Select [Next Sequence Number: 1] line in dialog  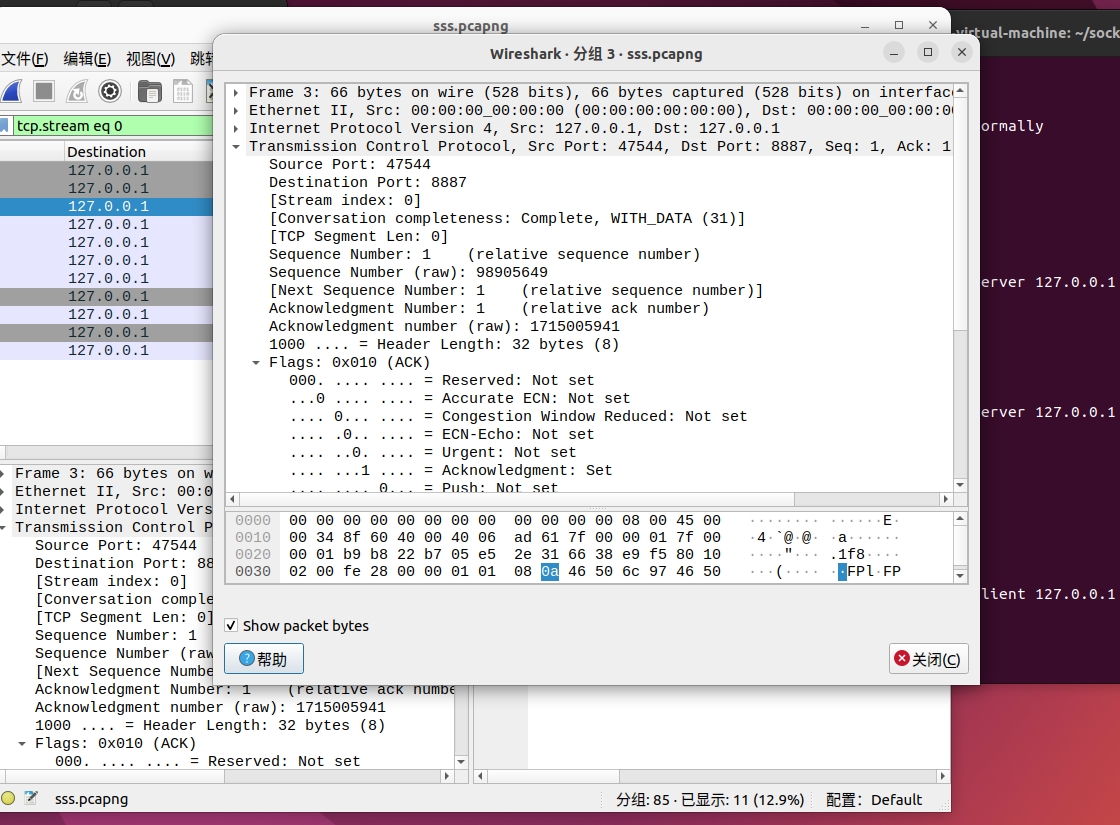pos(516,290)
